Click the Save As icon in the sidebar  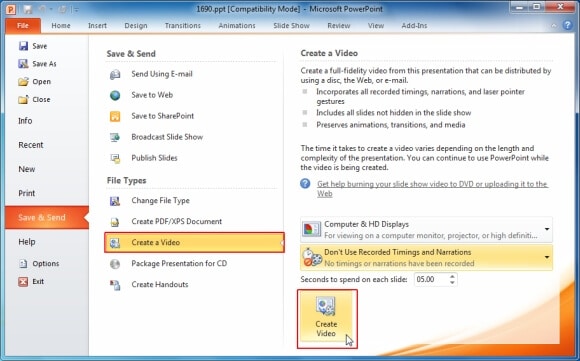(x=23, y=64)
